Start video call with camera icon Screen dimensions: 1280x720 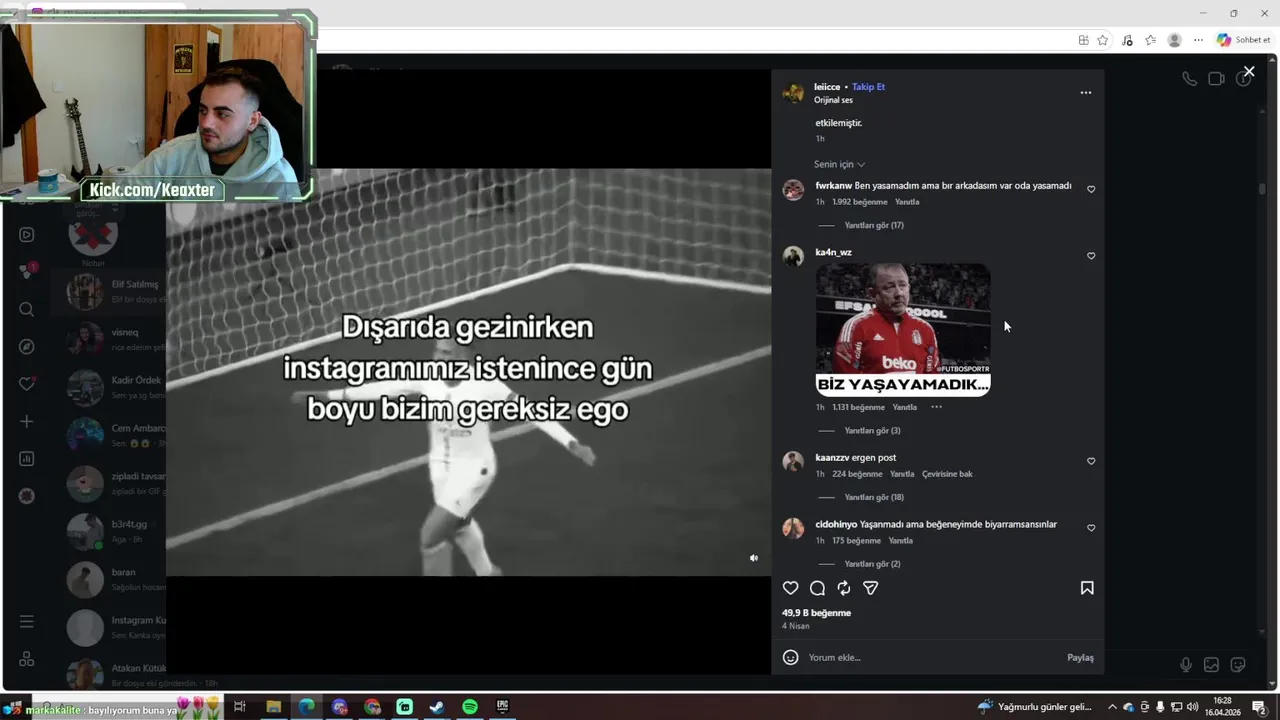1216,79
